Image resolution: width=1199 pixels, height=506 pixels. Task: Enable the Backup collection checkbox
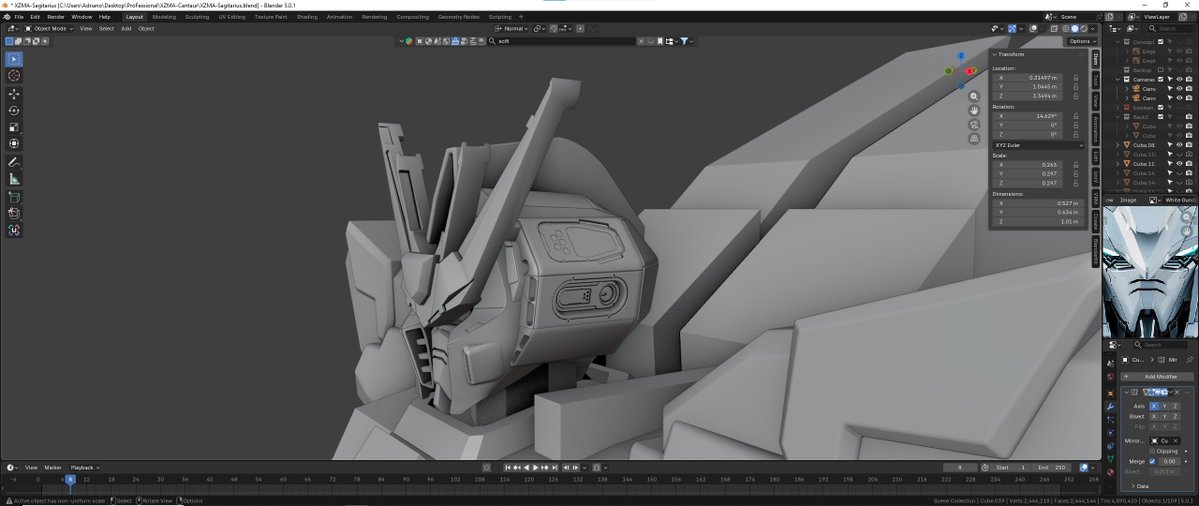click(1160, 70)
